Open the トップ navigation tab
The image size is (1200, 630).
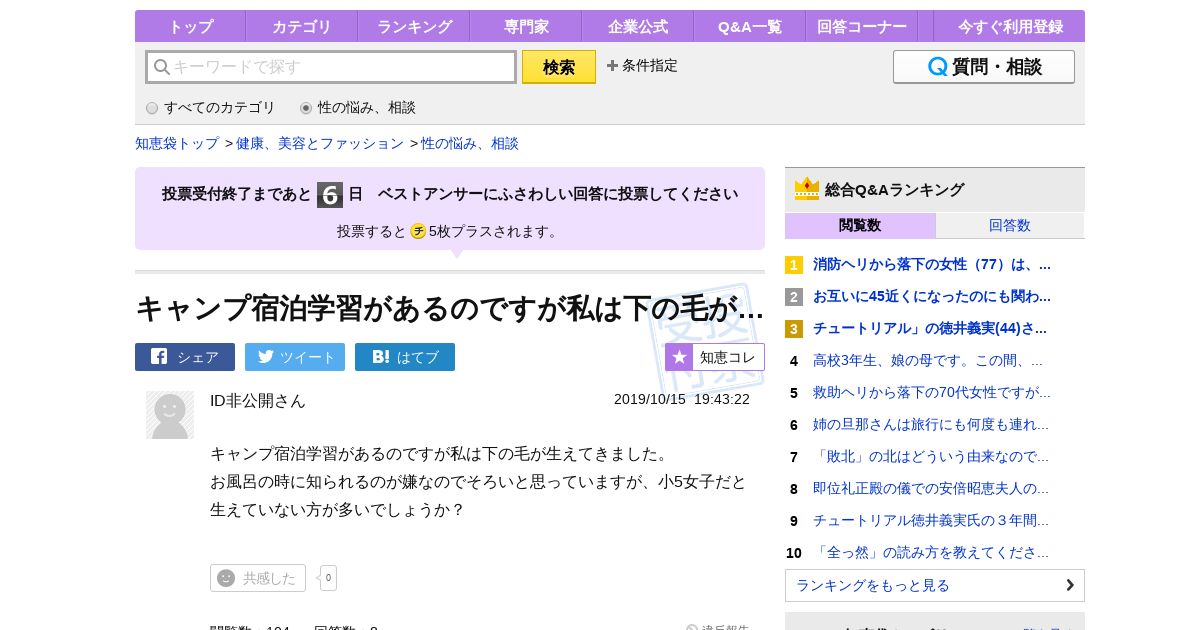pos(190,26)
